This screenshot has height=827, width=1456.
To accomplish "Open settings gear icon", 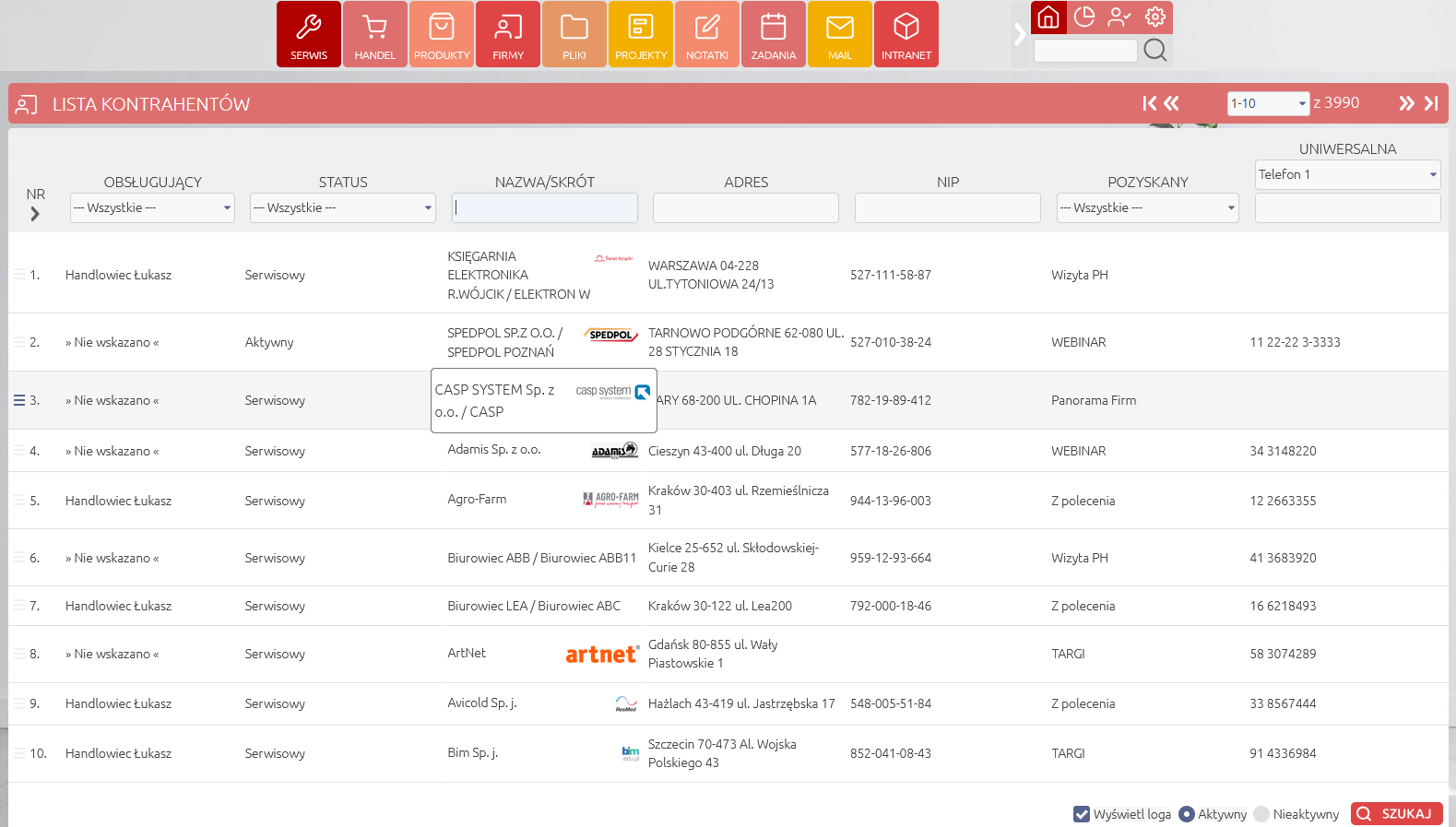I will [x=1154, y=17].
